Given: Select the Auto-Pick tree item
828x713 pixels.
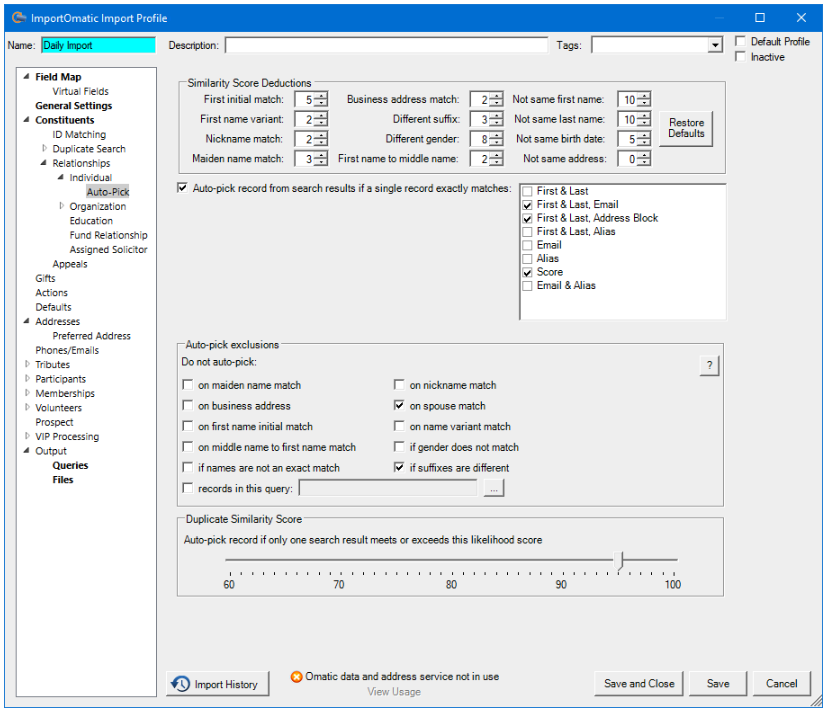Looking at the screenshot, I should (108, 192).
